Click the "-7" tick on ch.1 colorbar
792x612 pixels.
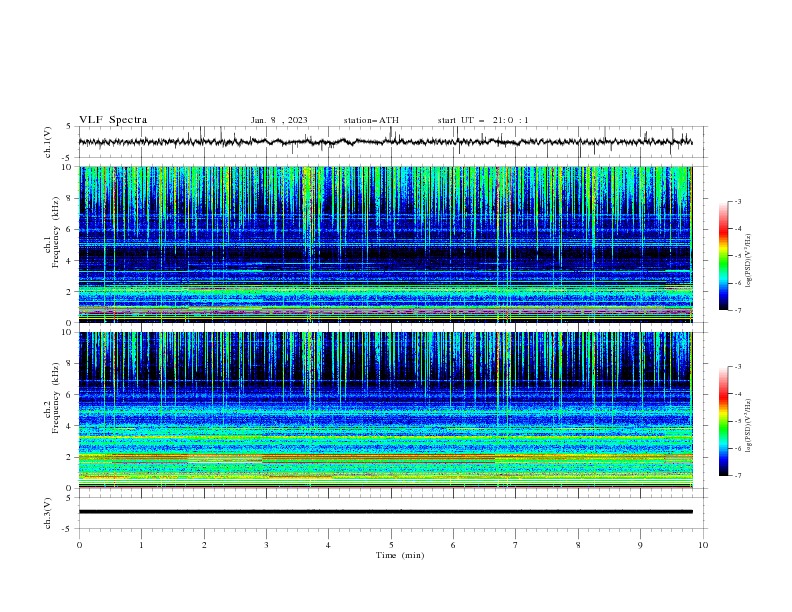[x=737, y=310]
